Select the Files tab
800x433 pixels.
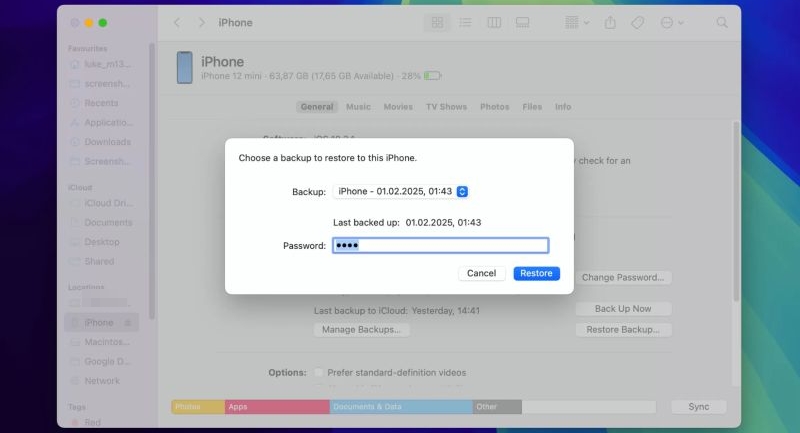532,107
